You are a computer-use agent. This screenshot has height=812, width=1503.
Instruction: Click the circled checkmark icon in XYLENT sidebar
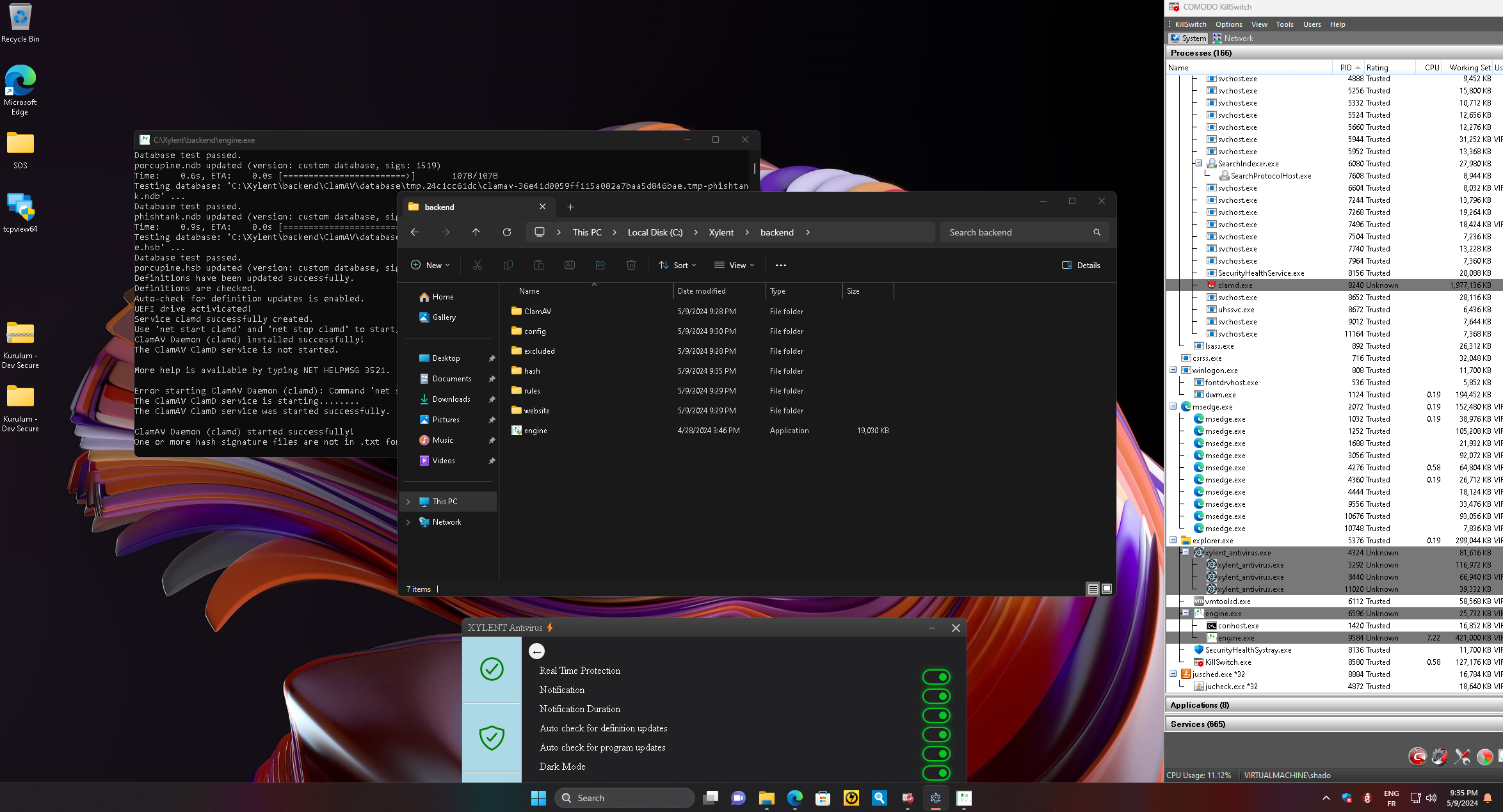[x=492, y=669]
